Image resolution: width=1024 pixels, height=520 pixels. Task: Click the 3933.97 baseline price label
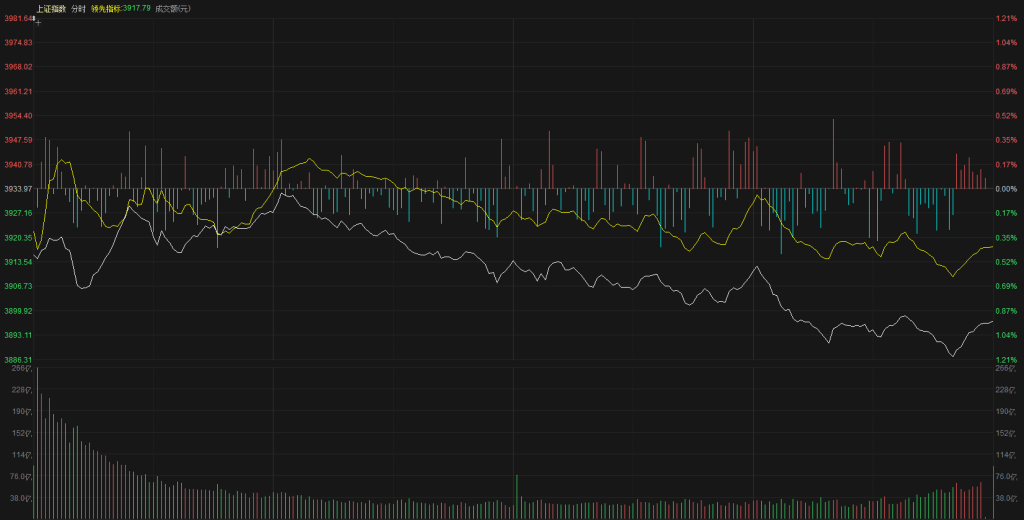[17, 189]
